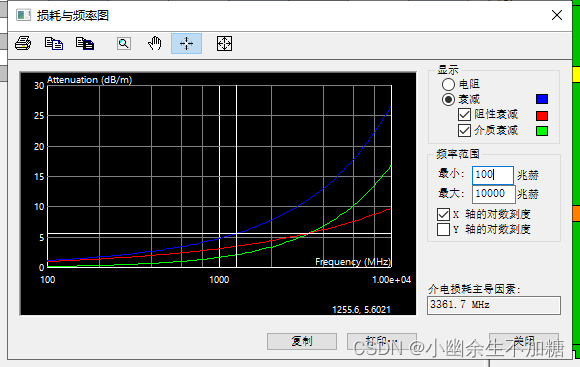Click the 最小 frequency input field
This screenshot has width=580, height=367.
[x=493, y=175]
